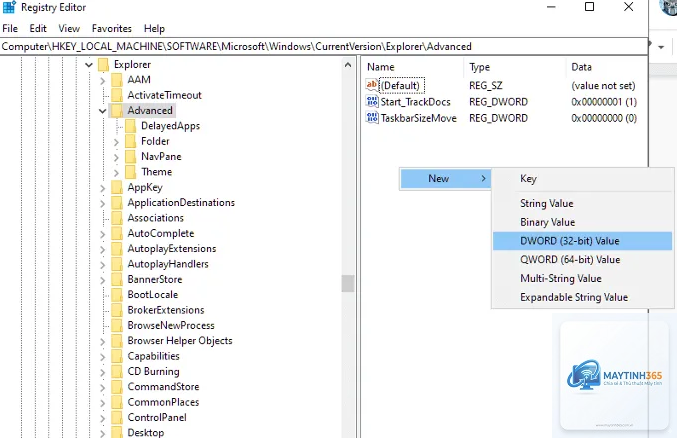The width and height of the screenshot is (677, 438).
Task: Expand the AAM key
Action: 103,80
